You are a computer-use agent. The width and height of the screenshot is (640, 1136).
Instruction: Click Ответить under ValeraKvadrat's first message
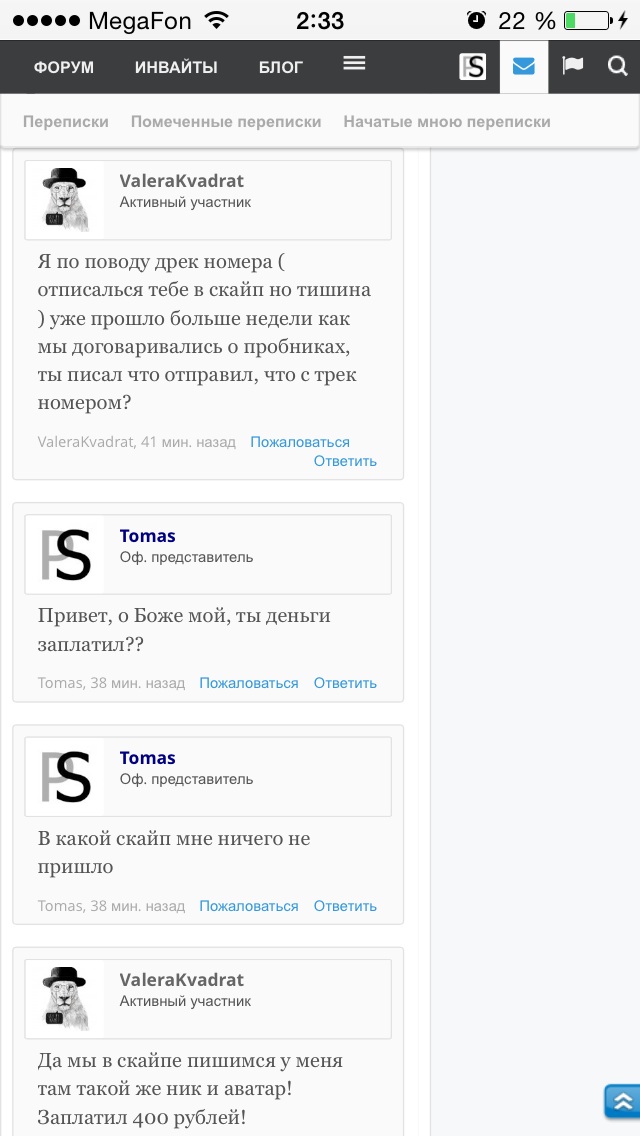[x=345, y=461]
